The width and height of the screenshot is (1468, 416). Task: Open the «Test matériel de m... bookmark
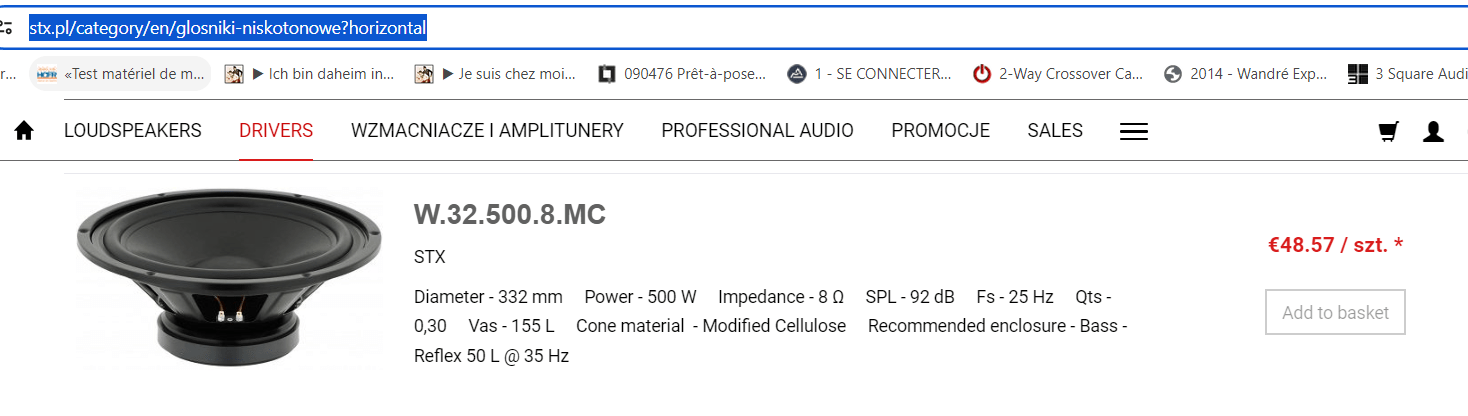(x=120, y=74)
